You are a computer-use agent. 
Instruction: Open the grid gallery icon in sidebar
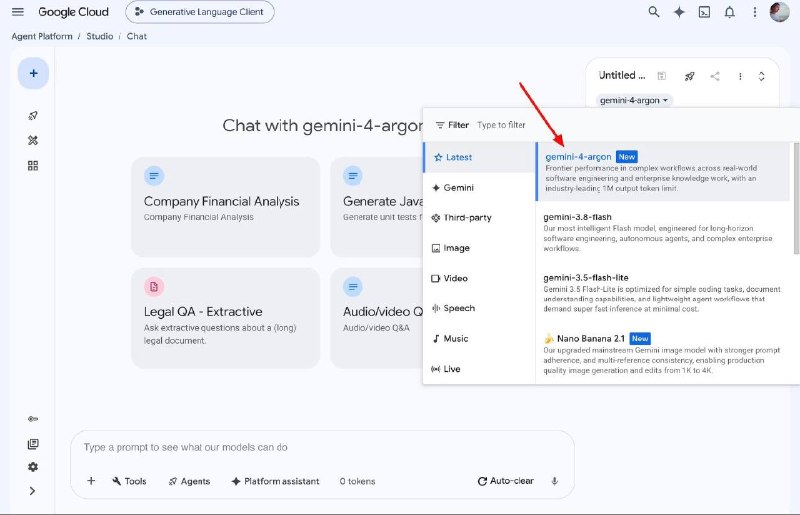click(x=33, y=165)
